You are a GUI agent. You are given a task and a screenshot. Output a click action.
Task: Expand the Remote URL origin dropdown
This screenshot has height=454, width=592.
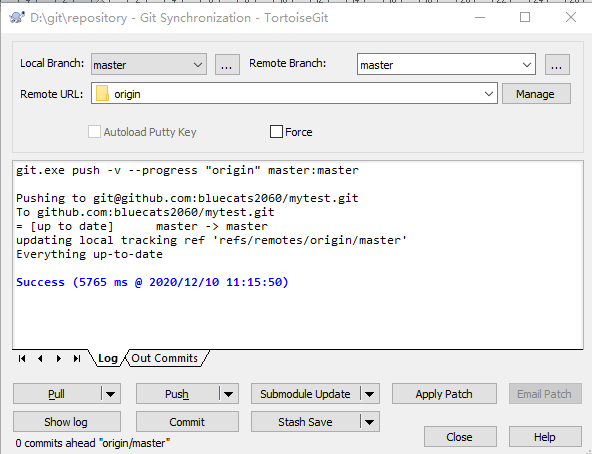294,93
